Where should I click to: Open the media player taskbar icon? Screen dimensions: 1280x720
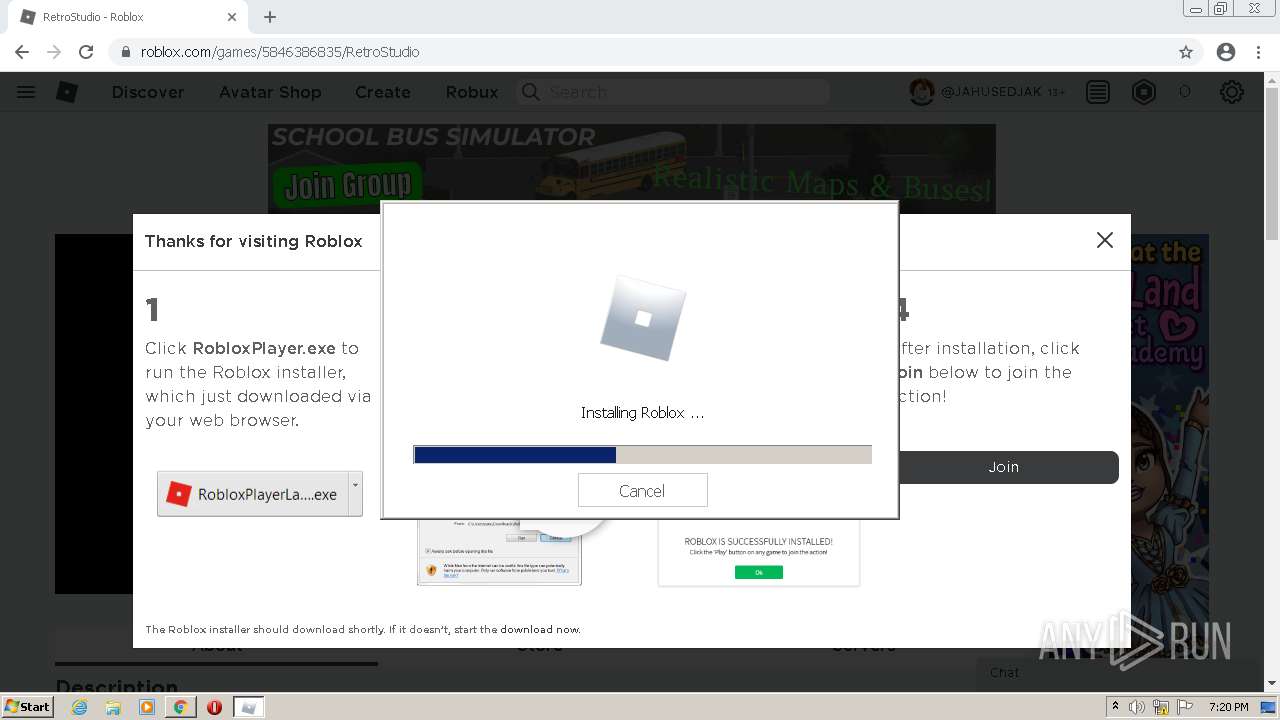pos(147,707)
